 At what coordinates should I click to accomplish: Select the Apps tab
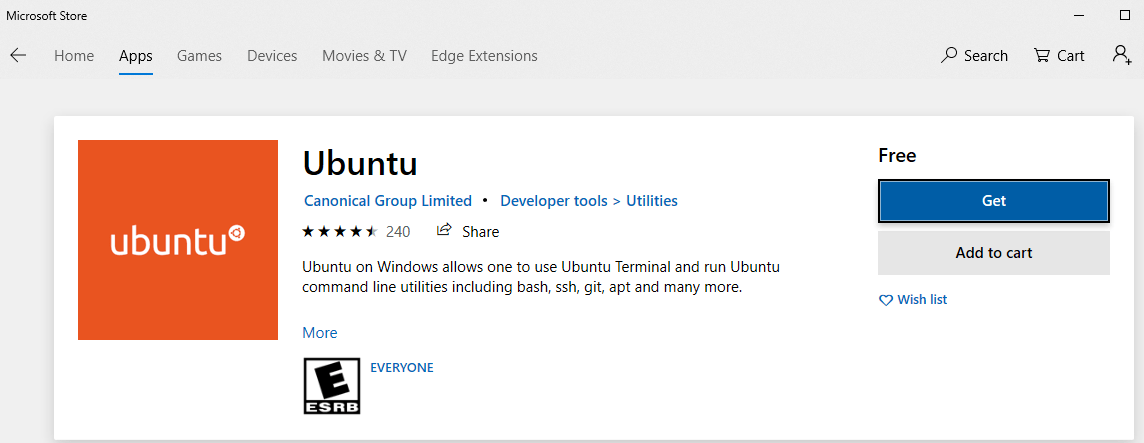[136, 55]
